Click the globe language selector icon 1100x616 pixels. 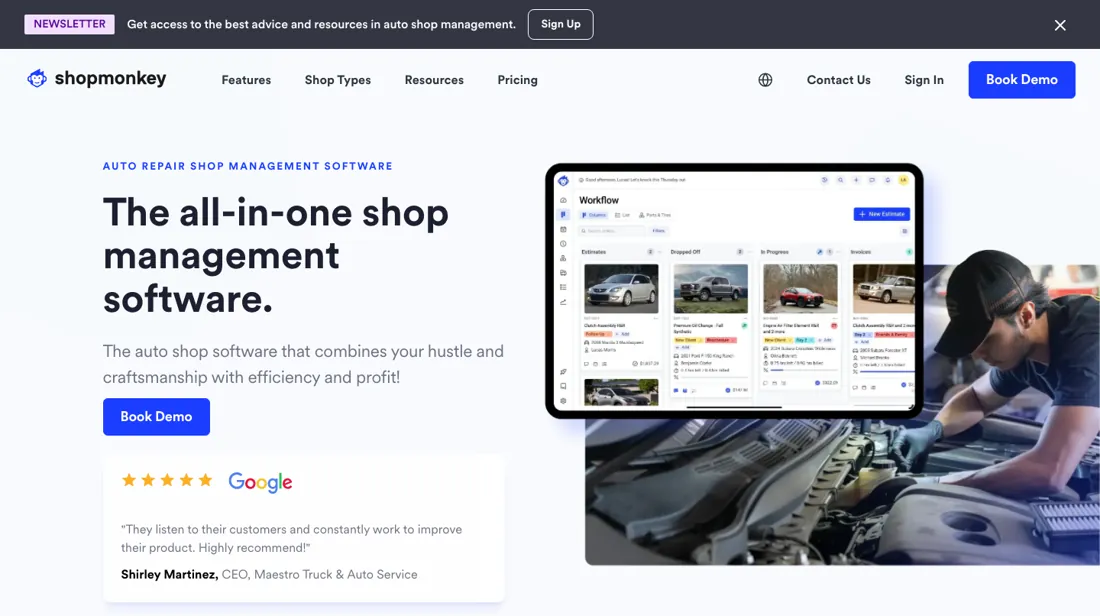tap(765, 80)
